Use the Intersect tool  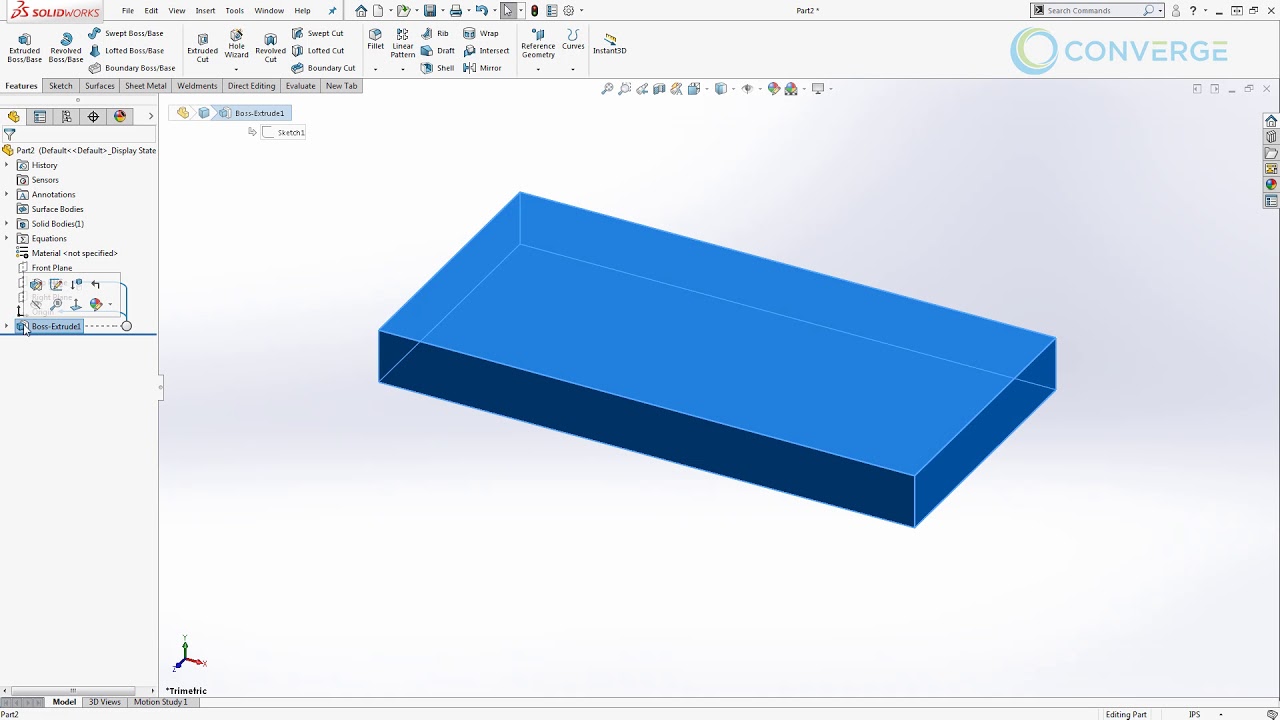(486, 50)
